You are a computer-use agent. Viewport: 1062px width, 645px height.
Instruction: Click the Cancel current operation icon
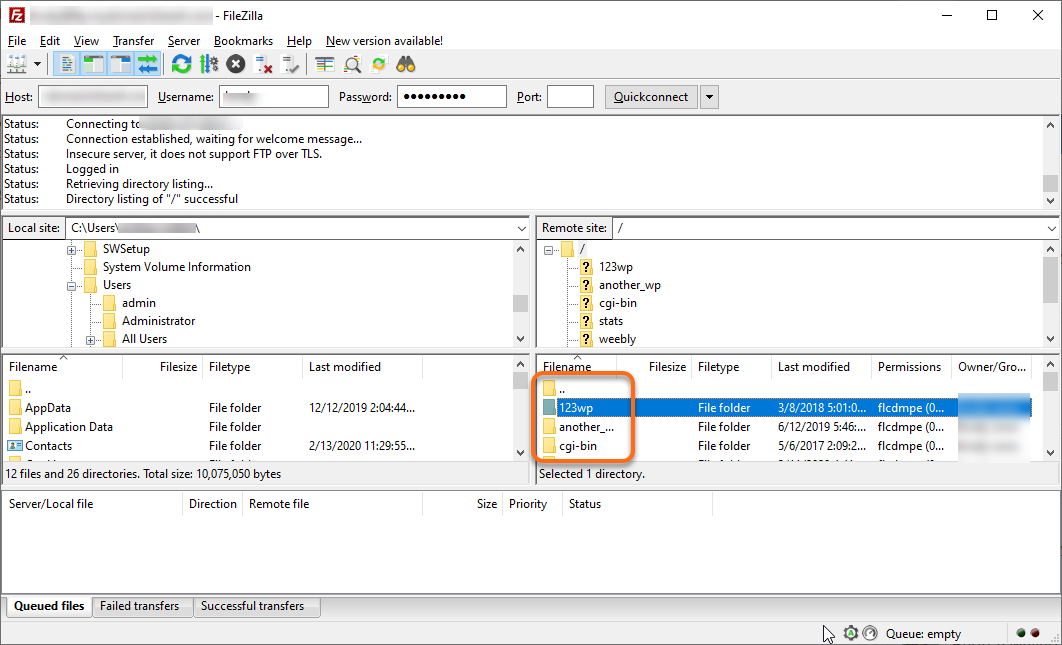[x=234, y=63]
